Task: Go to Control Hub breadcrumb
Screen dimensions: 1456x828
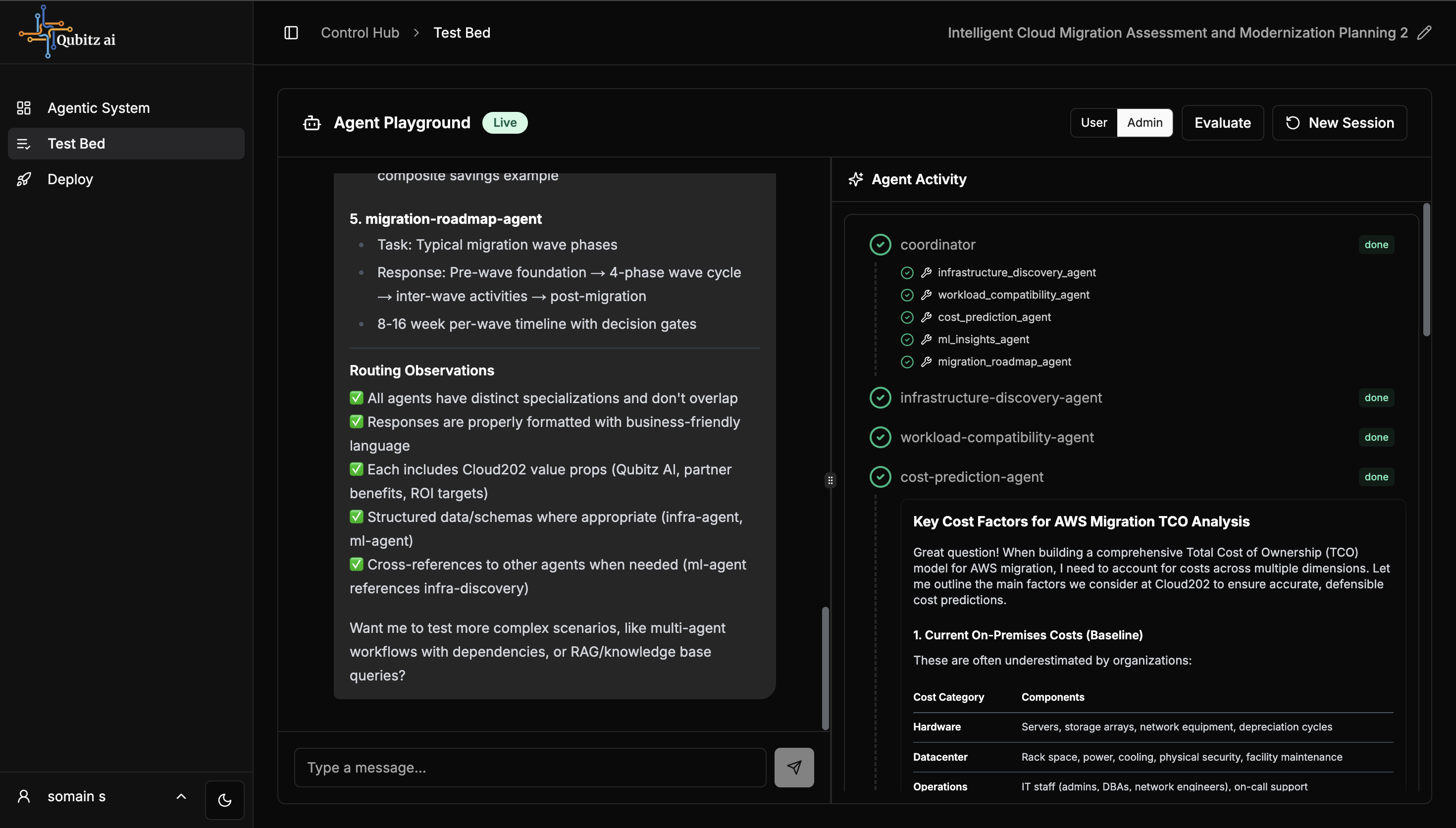Action: pyautogui.click(x=360, y=33)
